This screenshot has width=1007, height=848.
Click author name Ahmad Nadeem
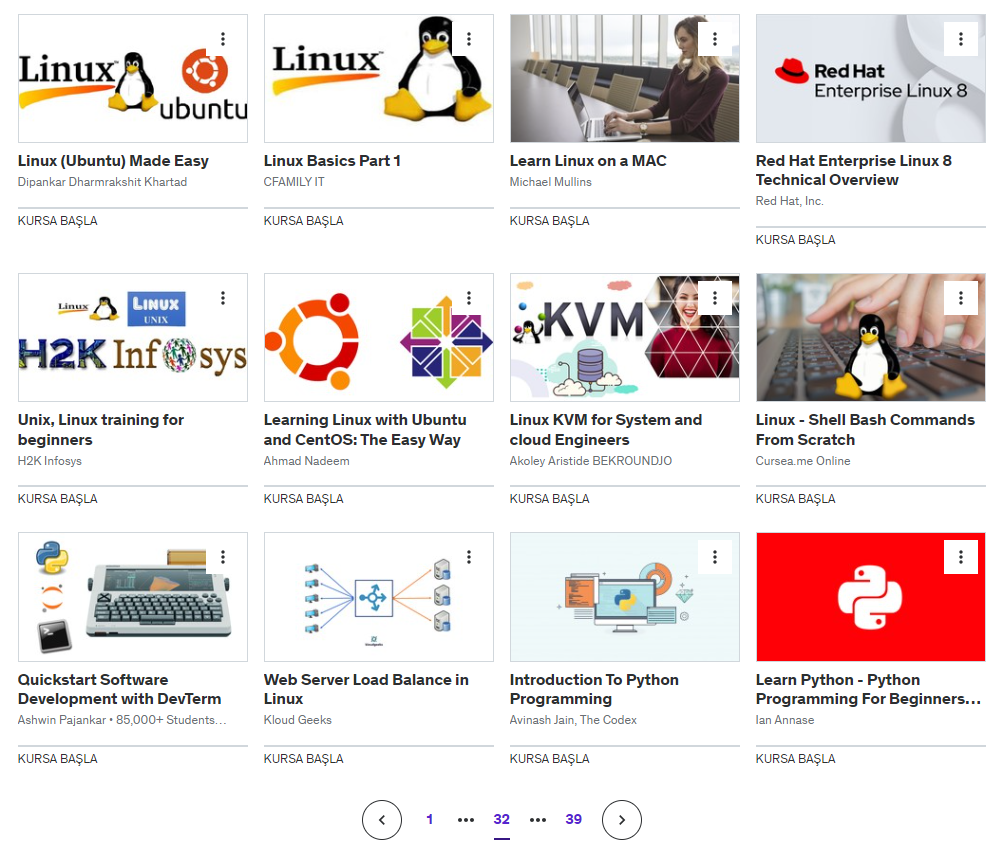(x=306, y=461)
